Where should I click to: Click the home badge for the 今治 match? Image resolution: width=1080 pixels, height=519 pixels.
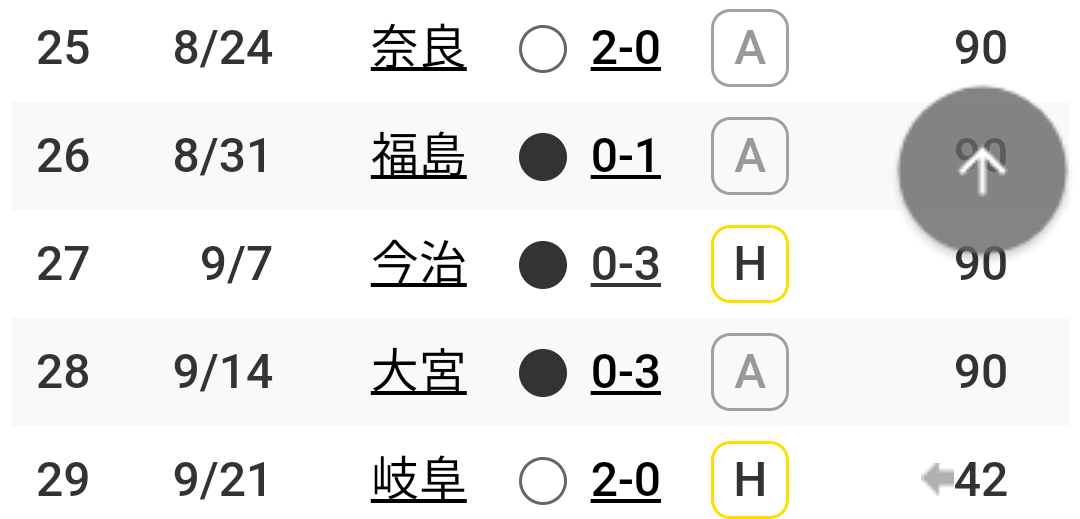pyautogui.click(x=749, y=264)
